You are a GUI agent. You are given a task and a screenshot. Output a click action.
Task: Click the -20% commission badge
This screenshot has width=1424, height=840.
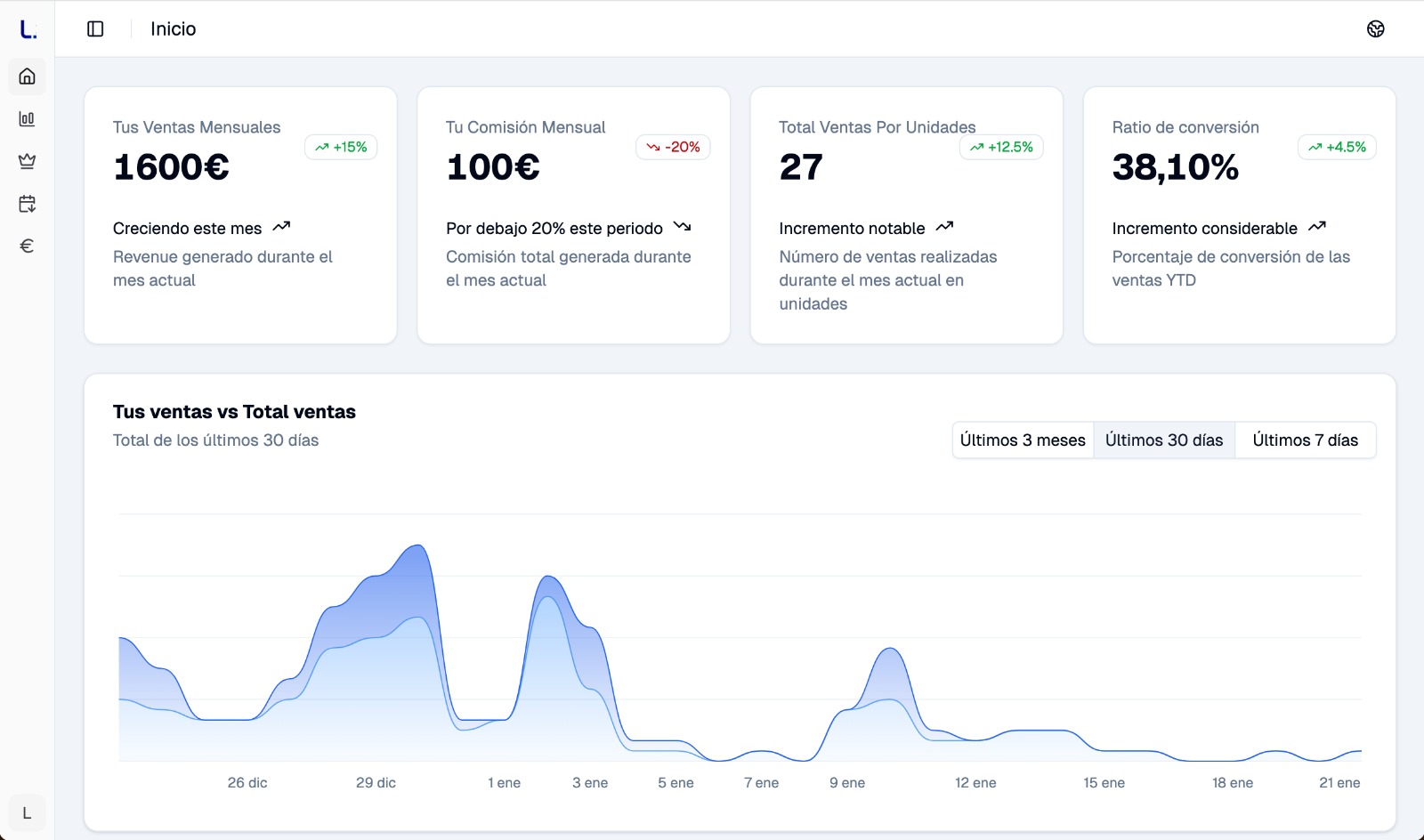pos(673,148)
